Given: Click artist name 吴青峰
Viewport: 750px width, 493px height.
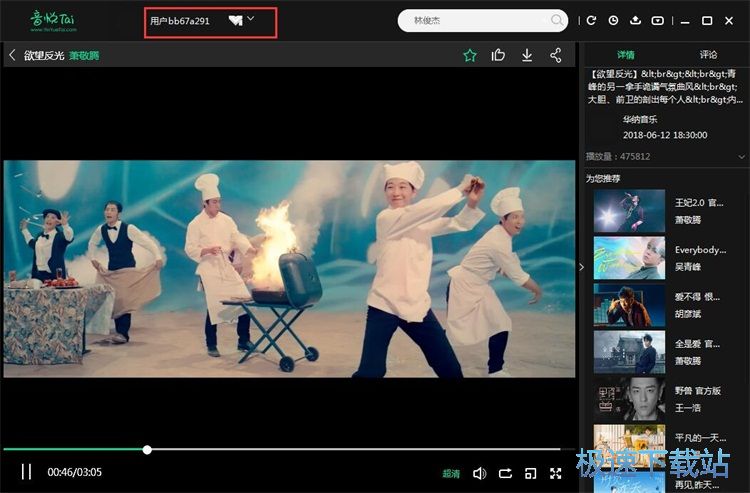Looking at the screenshot, I should pyautogui.click(x=688, y=267).
